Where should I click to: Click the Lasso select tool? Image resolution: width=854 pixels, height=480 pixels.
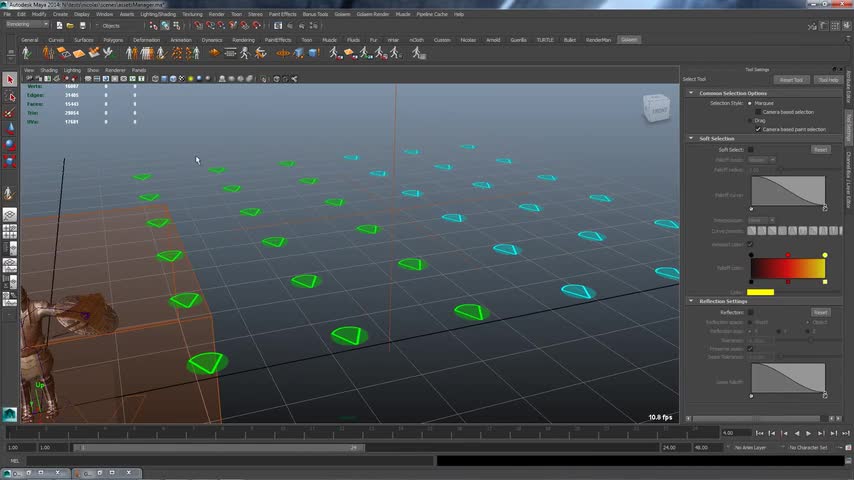(10, 97)
